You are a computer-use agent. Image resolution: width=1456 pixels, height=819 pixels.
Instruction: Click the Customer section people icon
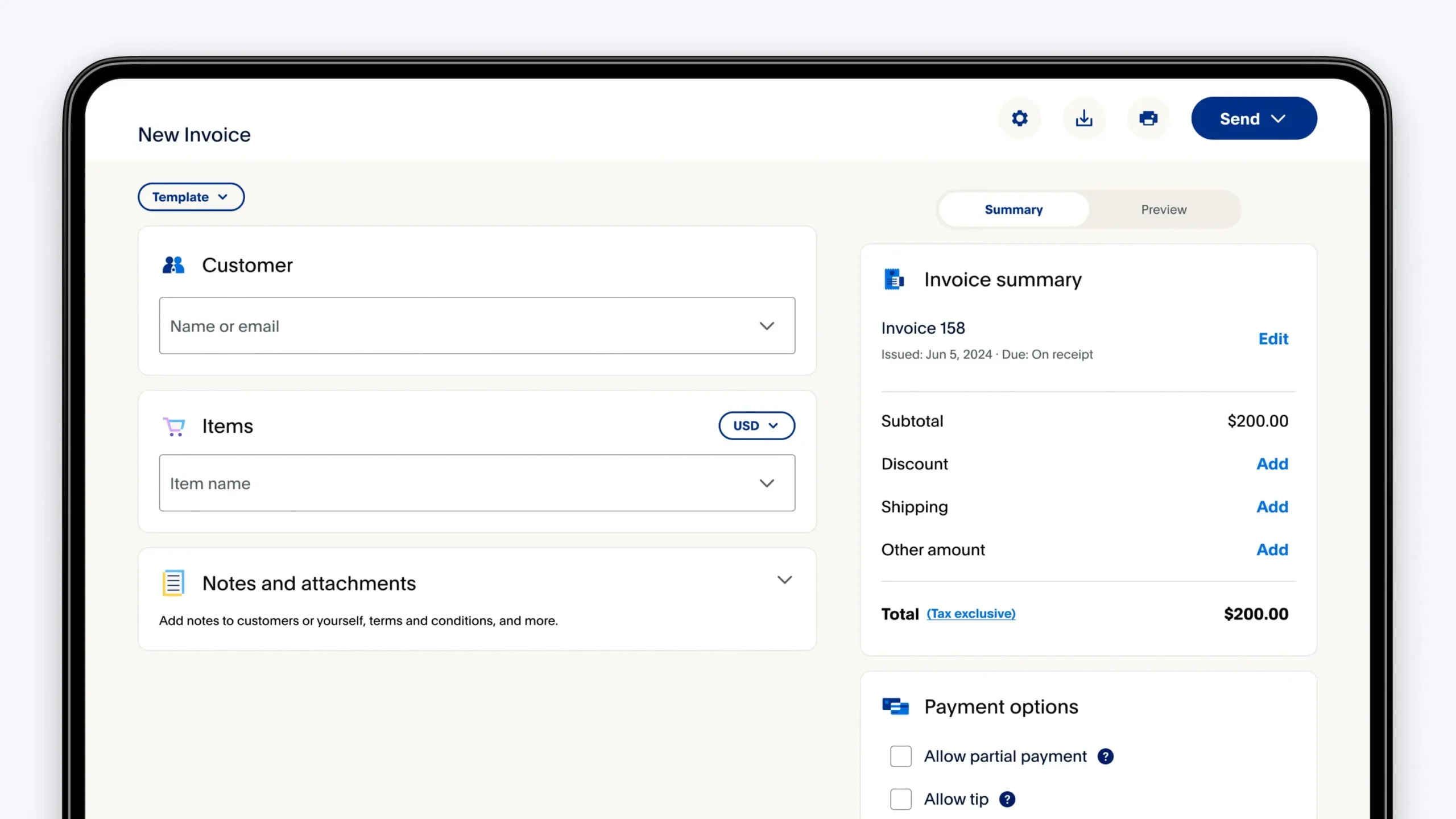coord(173,264)
